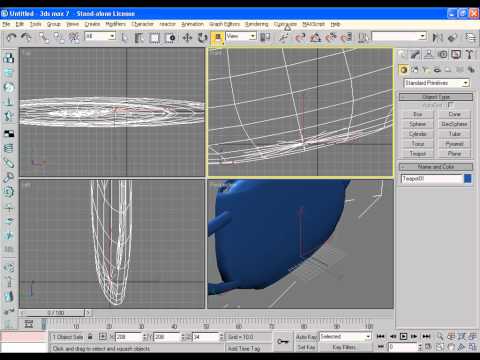
Task: Switch to the Display command panel tab
Action: (456, 54)
